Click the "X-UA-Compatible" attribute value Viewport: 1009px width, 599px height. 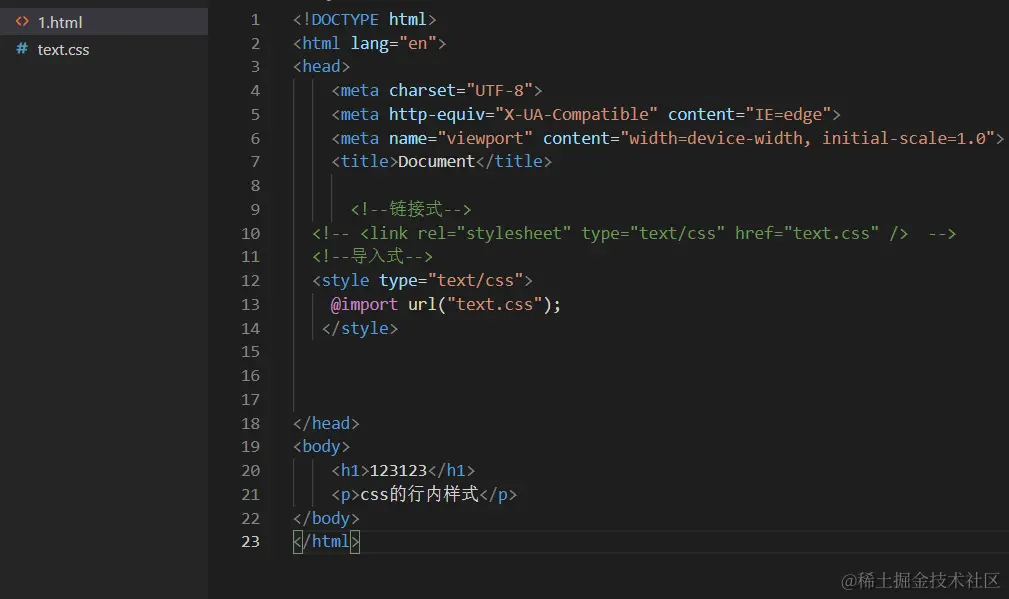click(576, 115)
